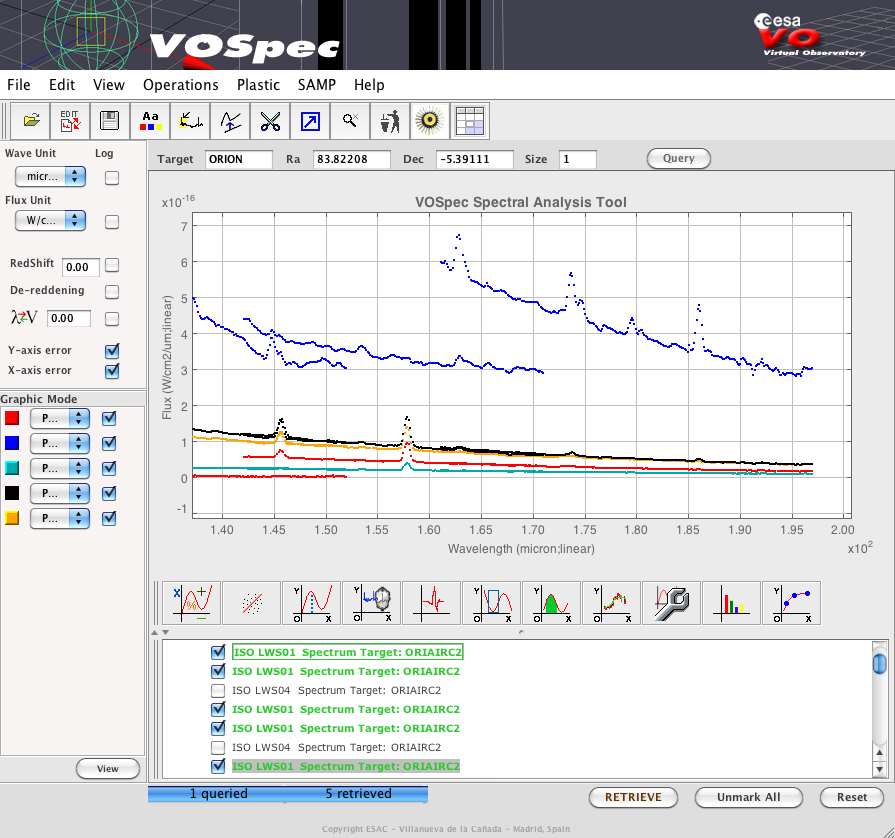Disable Y-axis error display

click(x=112, y=350)
